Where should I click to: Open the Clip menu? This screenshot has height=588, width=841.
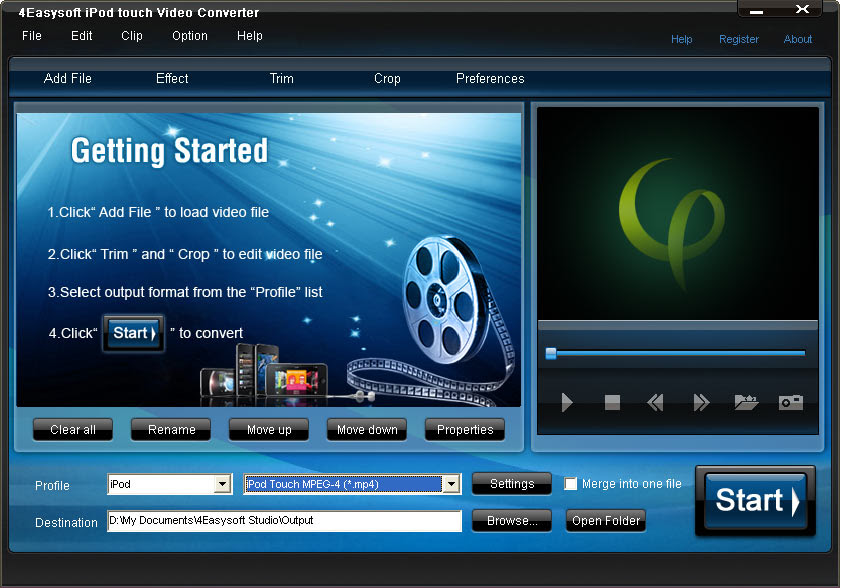[x=131, y=36]
